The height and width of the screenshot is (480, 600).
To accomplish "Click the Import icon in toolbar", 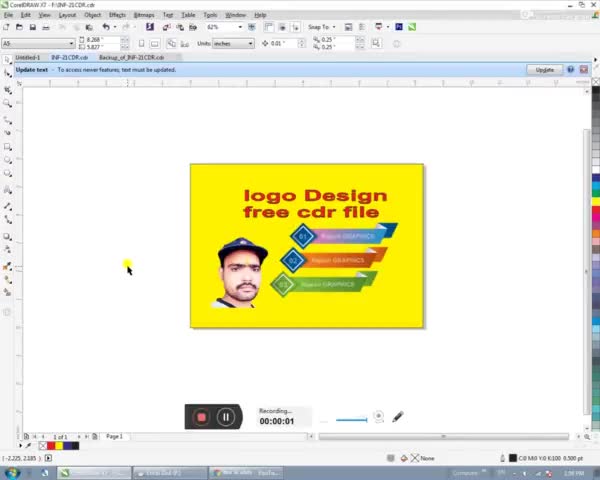I will (166, 27).
